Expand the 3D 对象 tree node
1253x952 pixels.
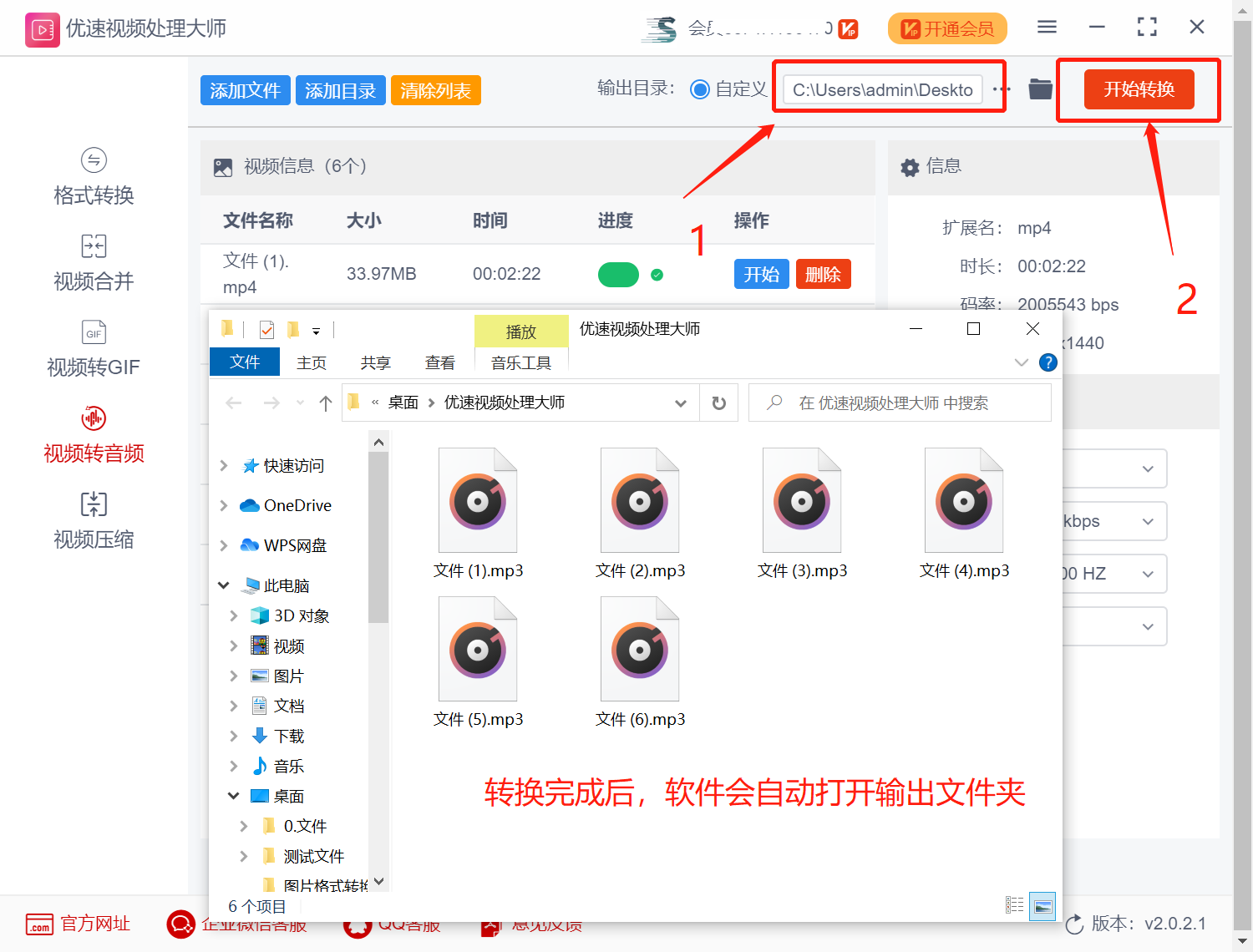pyautogui.click(x=234, y=615)
